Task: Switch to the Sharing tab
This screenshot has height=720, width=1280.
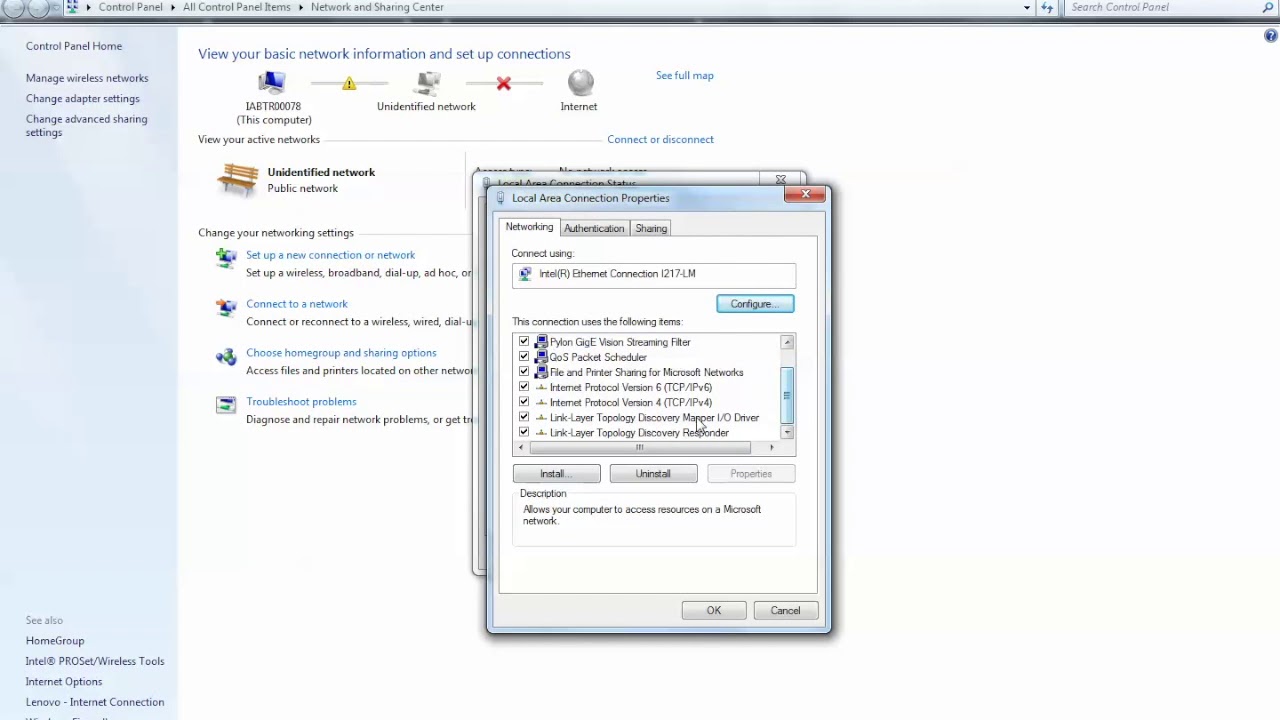Action: point(651,228)
